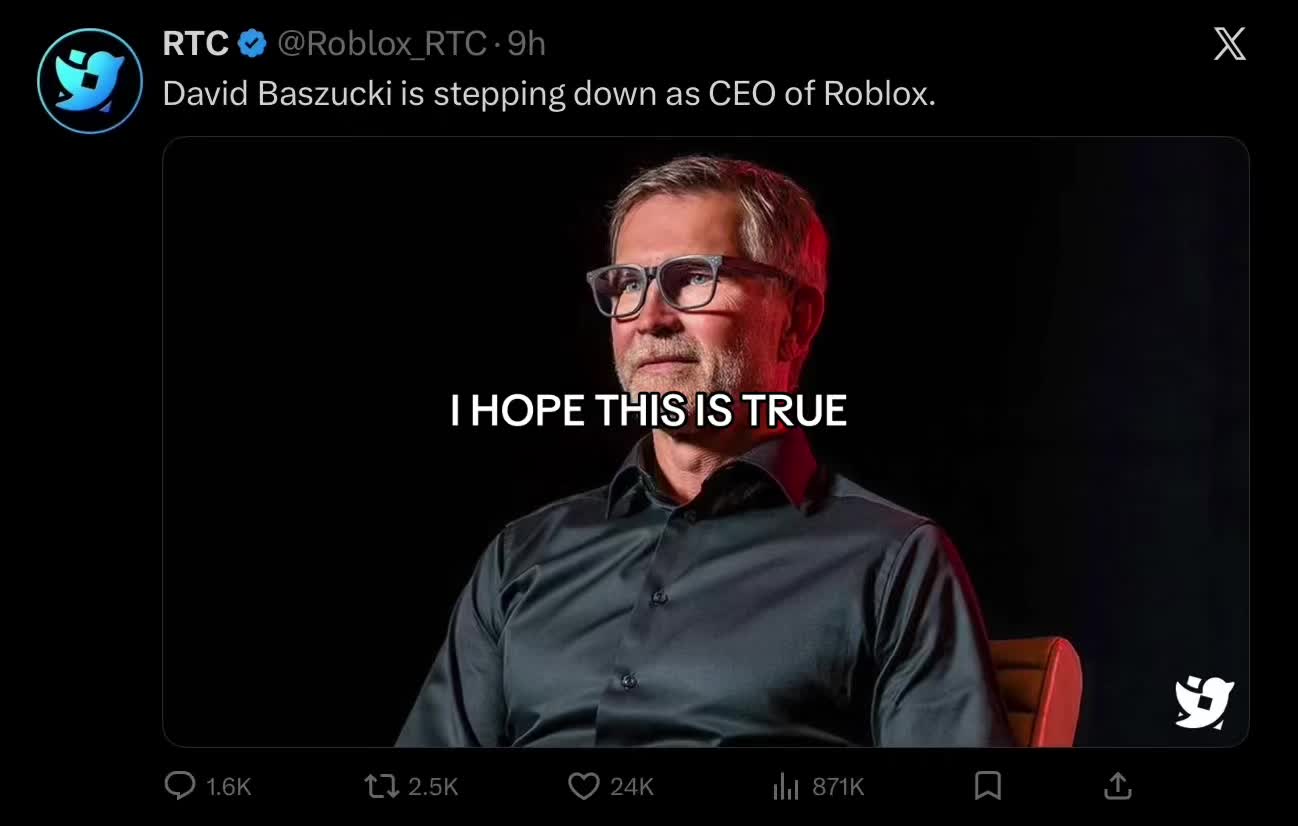Click the reply speech bubble icon
The image size is (1298, 826).
click(x=179, y=787)
